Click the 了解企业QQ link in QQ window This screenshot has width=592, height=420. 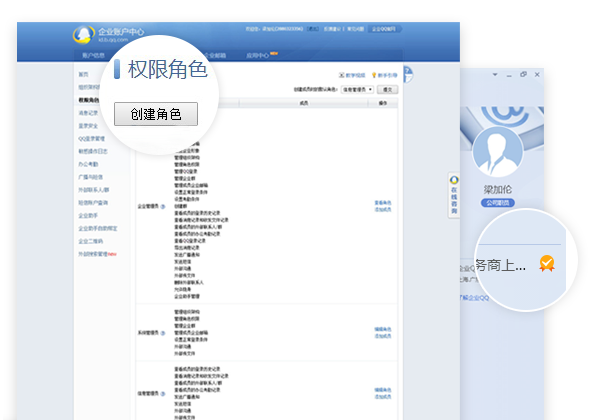(x=474, y=298)
